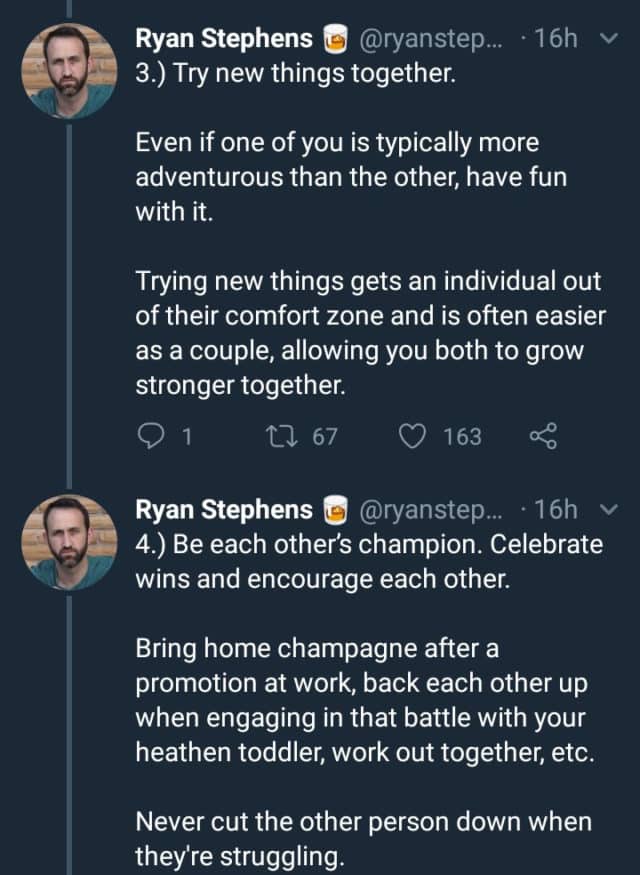Click whiskey glass emoji in first tweet header
Viewport: 640px width, 875px height.
[335, 40]
